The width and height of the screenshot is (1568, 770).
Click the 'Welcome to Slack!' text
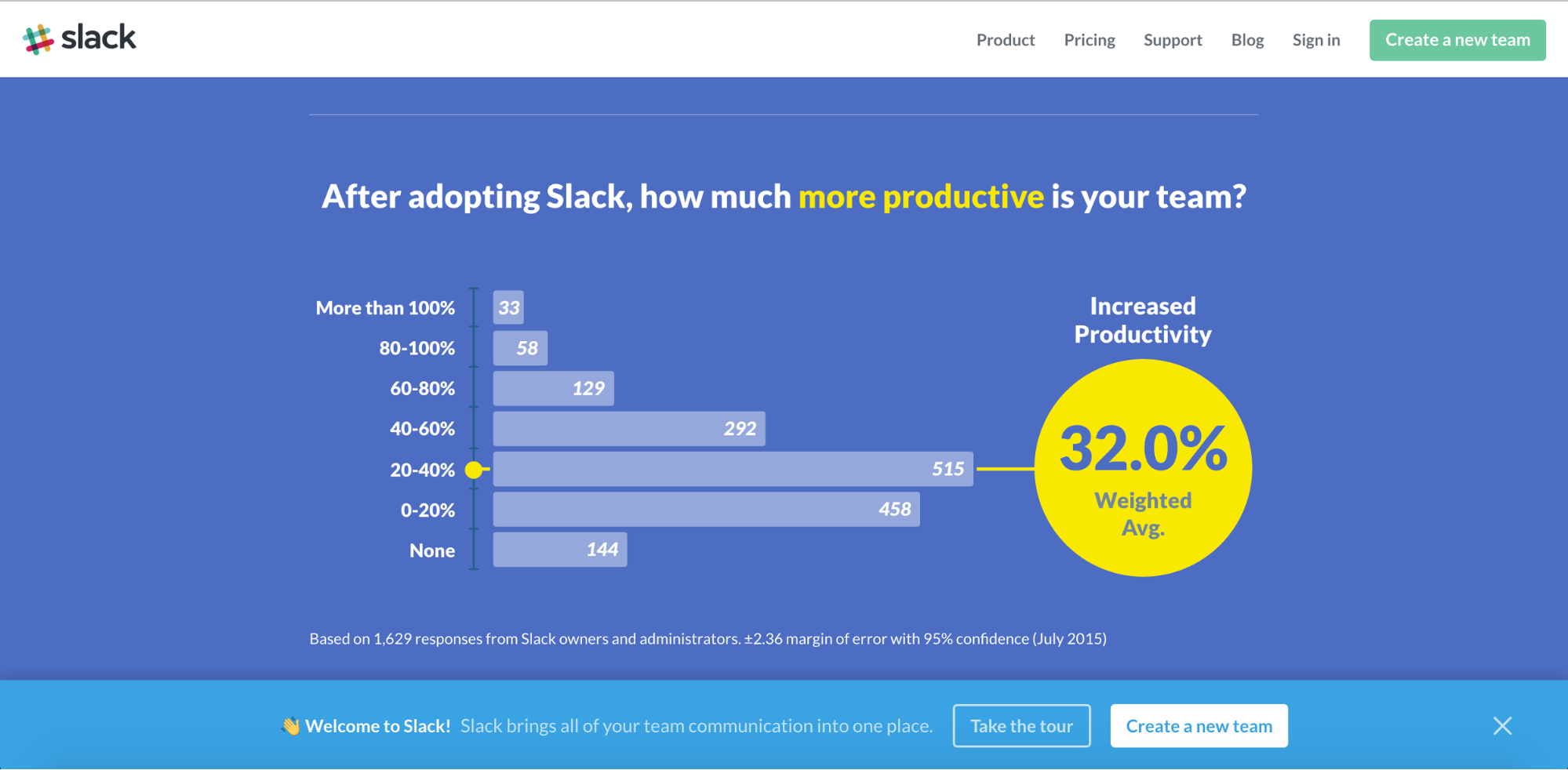(x=378, y=726)
